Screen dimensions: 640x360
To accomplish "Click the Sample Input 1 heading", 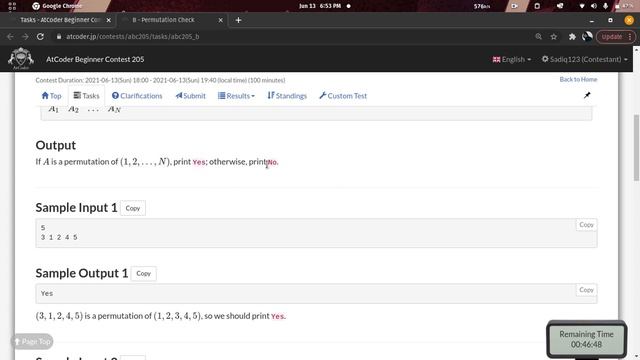I will click(x=76, y=207).
